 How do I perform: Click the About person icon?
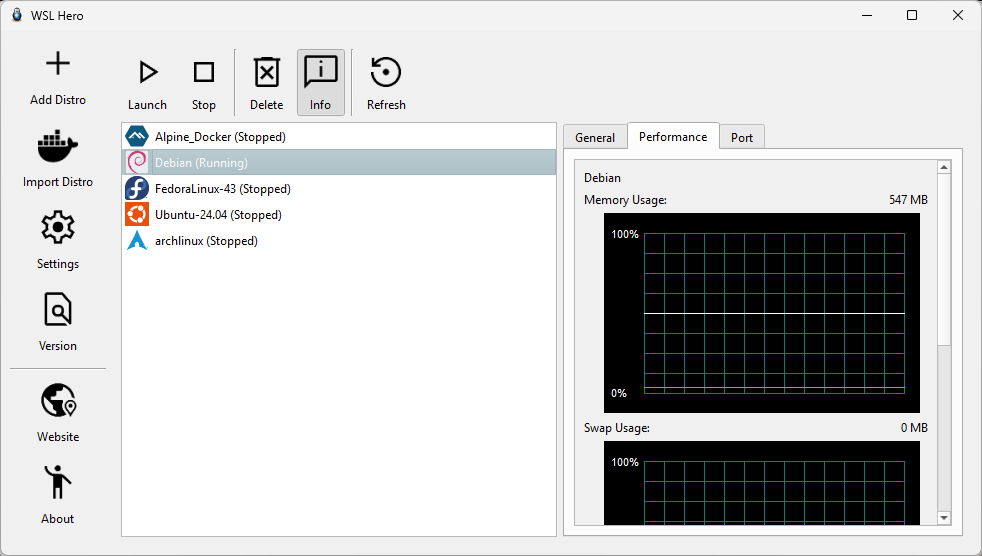(58, 484)
